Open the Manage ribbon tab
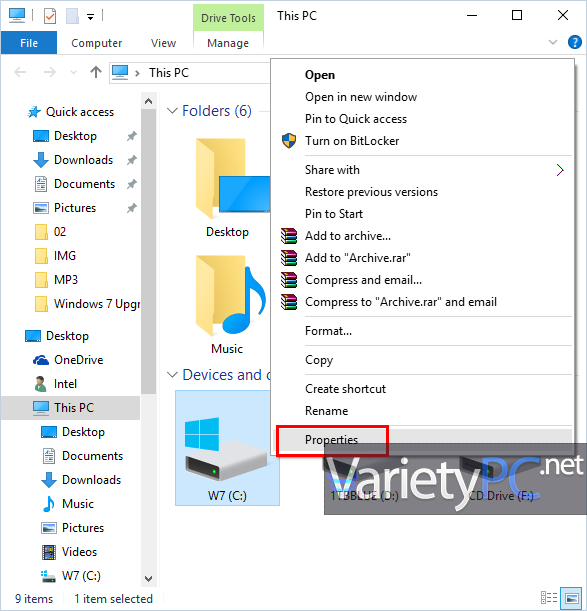Image resolution: width=587 pixels, height=611 pixels. pyautogui.click(x=228, y=43)
